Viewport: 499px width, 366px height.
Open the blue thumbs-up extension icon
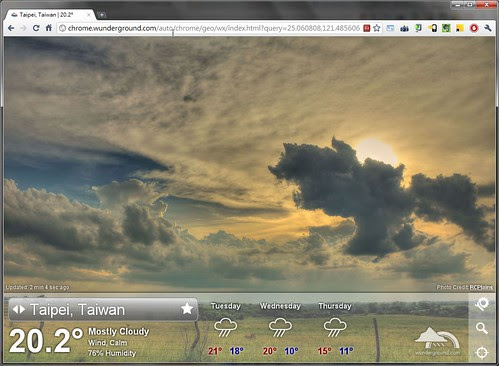pyautogui.click(x=404, y=28)
